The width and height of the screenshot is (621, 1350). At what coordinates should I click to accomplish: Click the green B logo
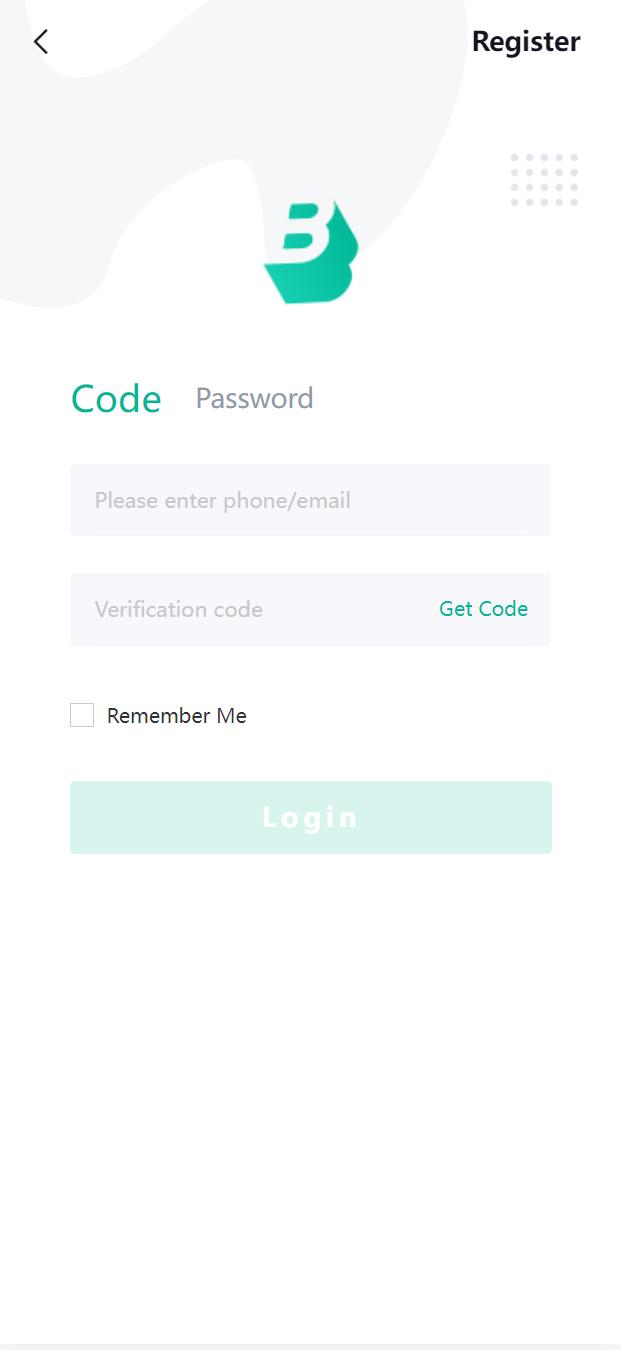[310, 253]
